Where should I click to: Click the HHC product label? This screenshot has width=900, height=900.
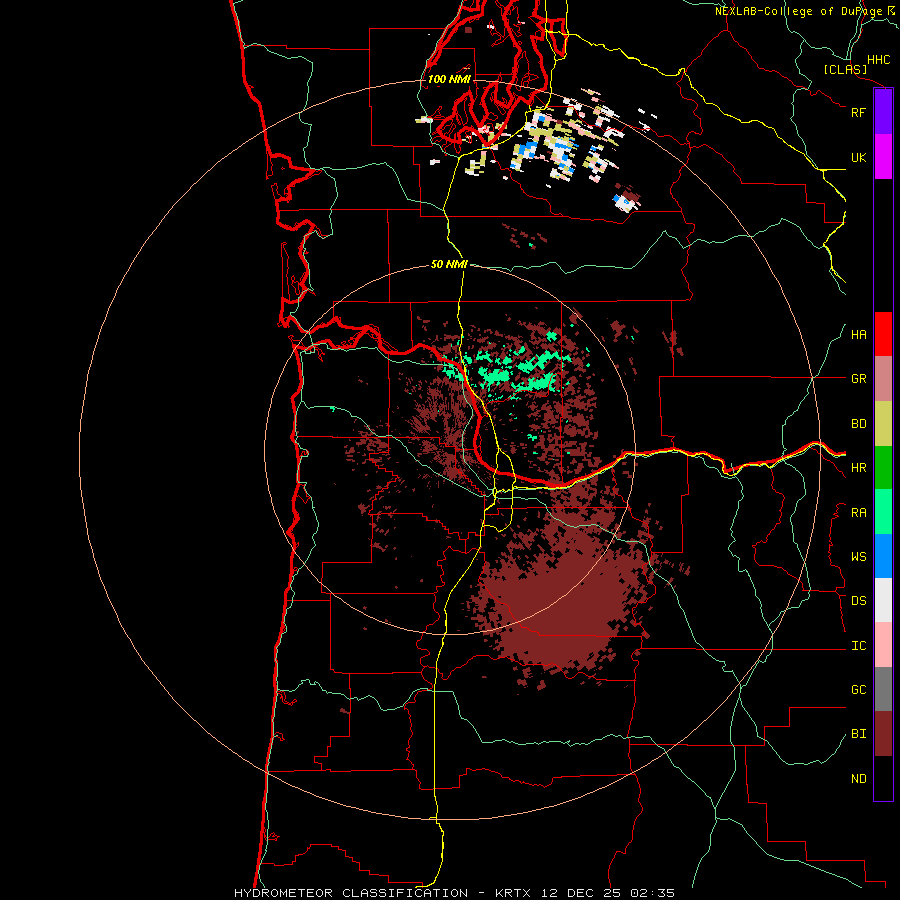[878, 60]
